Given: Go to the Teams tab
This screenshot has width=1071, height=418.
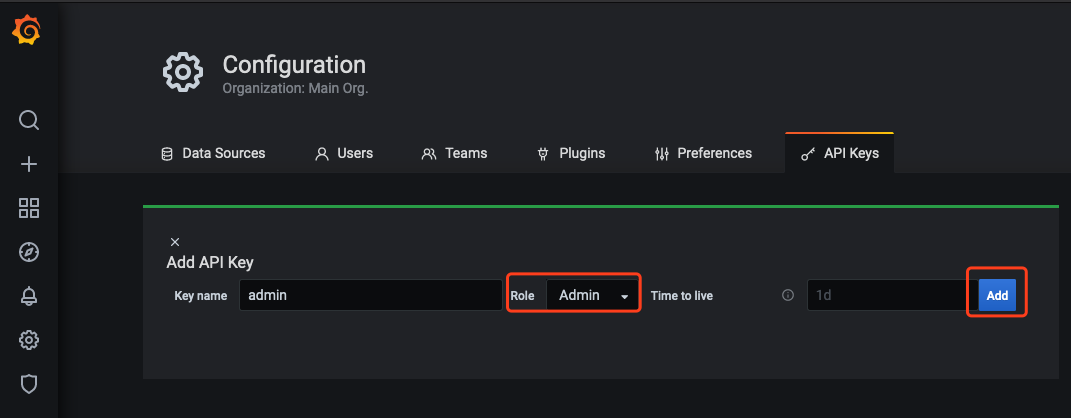Looking at the screenshot, I should (454, 153).
